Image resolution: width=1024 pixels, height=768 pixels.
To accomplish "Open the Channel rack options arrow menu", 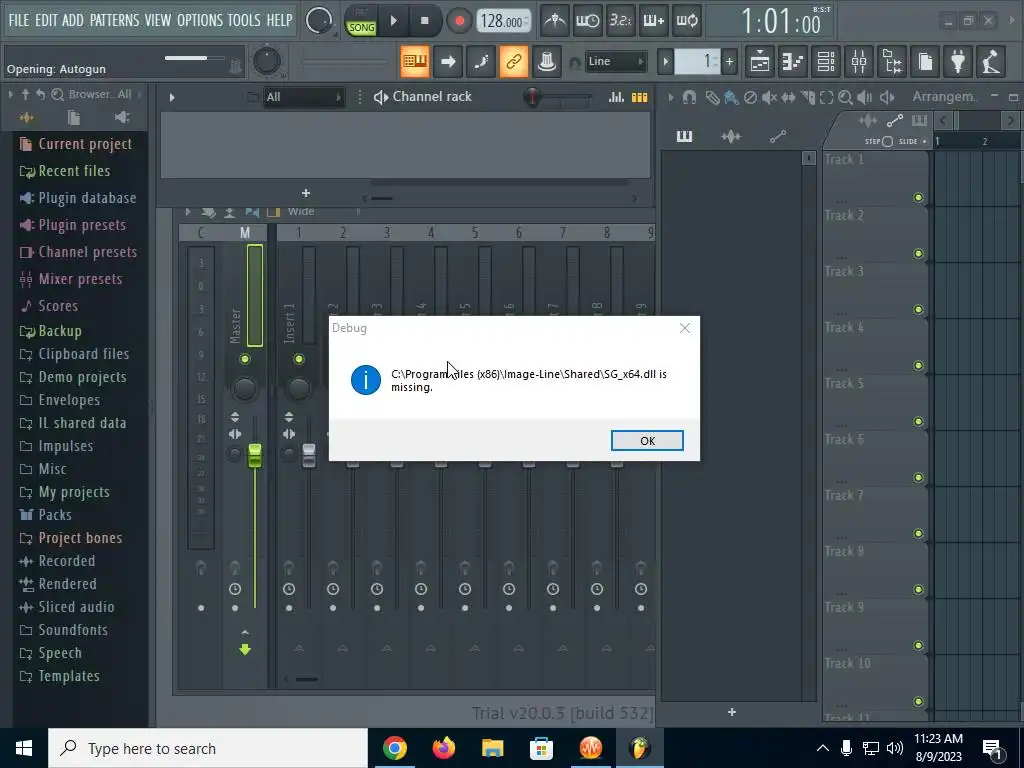I will (172, 97).
